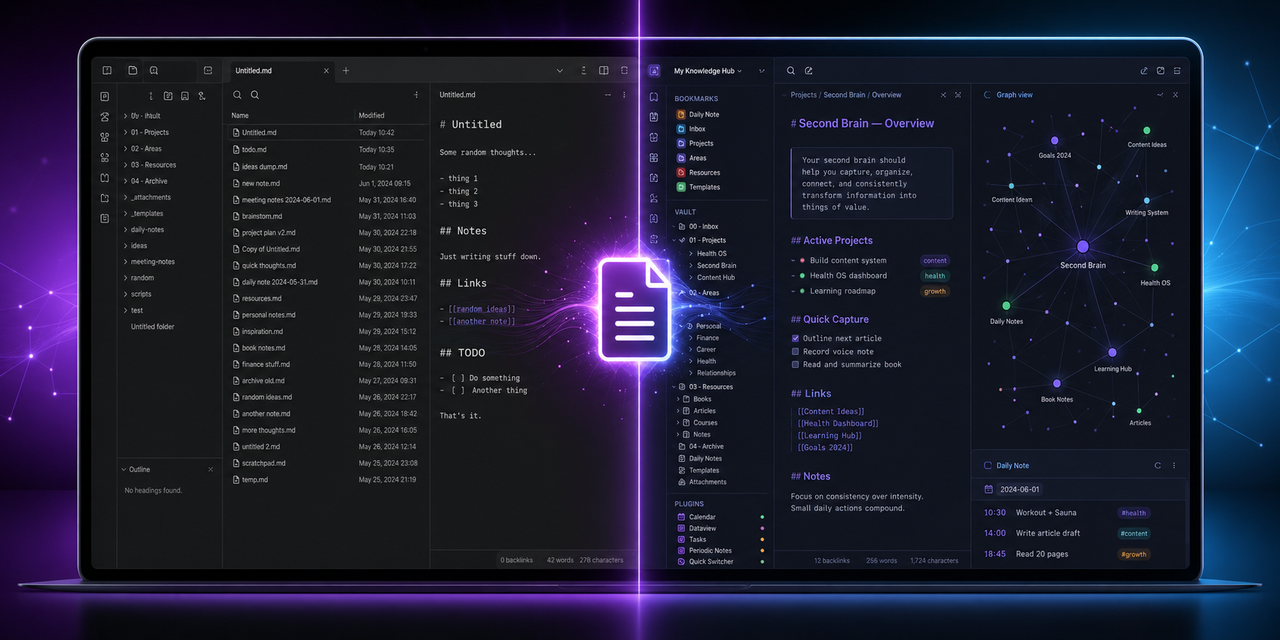
Task: Click Templates bookmark green icon
Action: pyautogui.click(x=681, y=187)
